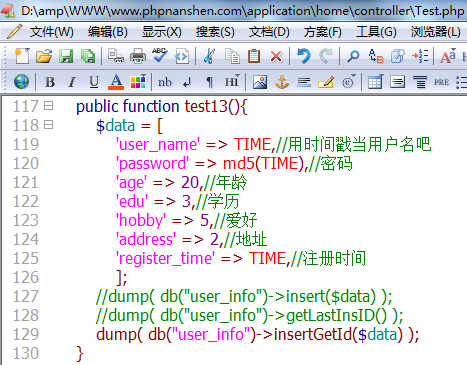The height and width of the screenshot is (365, 467).
Task: Click line number 129 in the gutter
Action: pos(26,334)
